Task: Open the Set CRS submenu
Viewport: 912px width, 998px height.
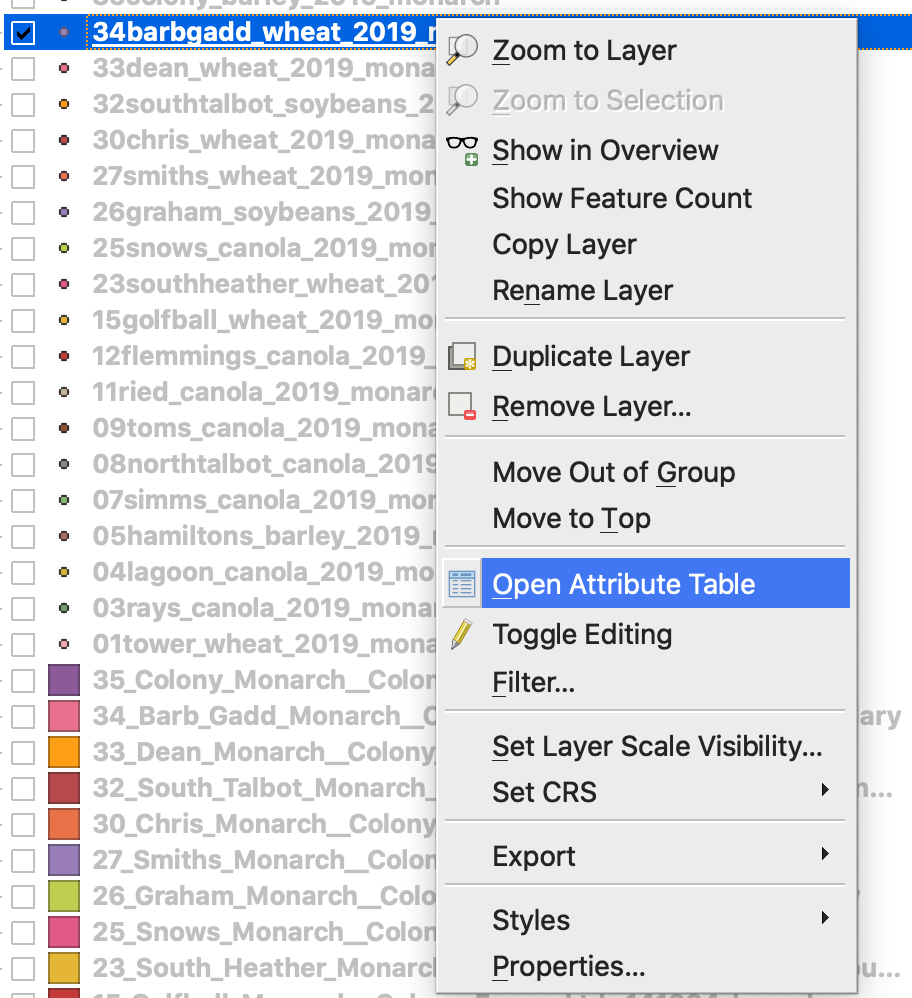Action: point(825,791)
